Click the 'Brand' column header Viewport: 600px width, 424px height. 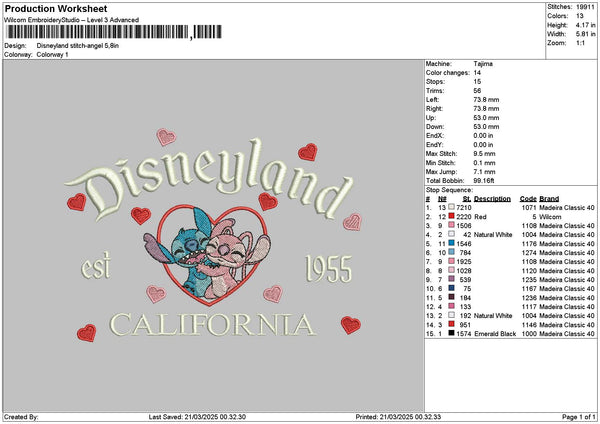(549, 199)
